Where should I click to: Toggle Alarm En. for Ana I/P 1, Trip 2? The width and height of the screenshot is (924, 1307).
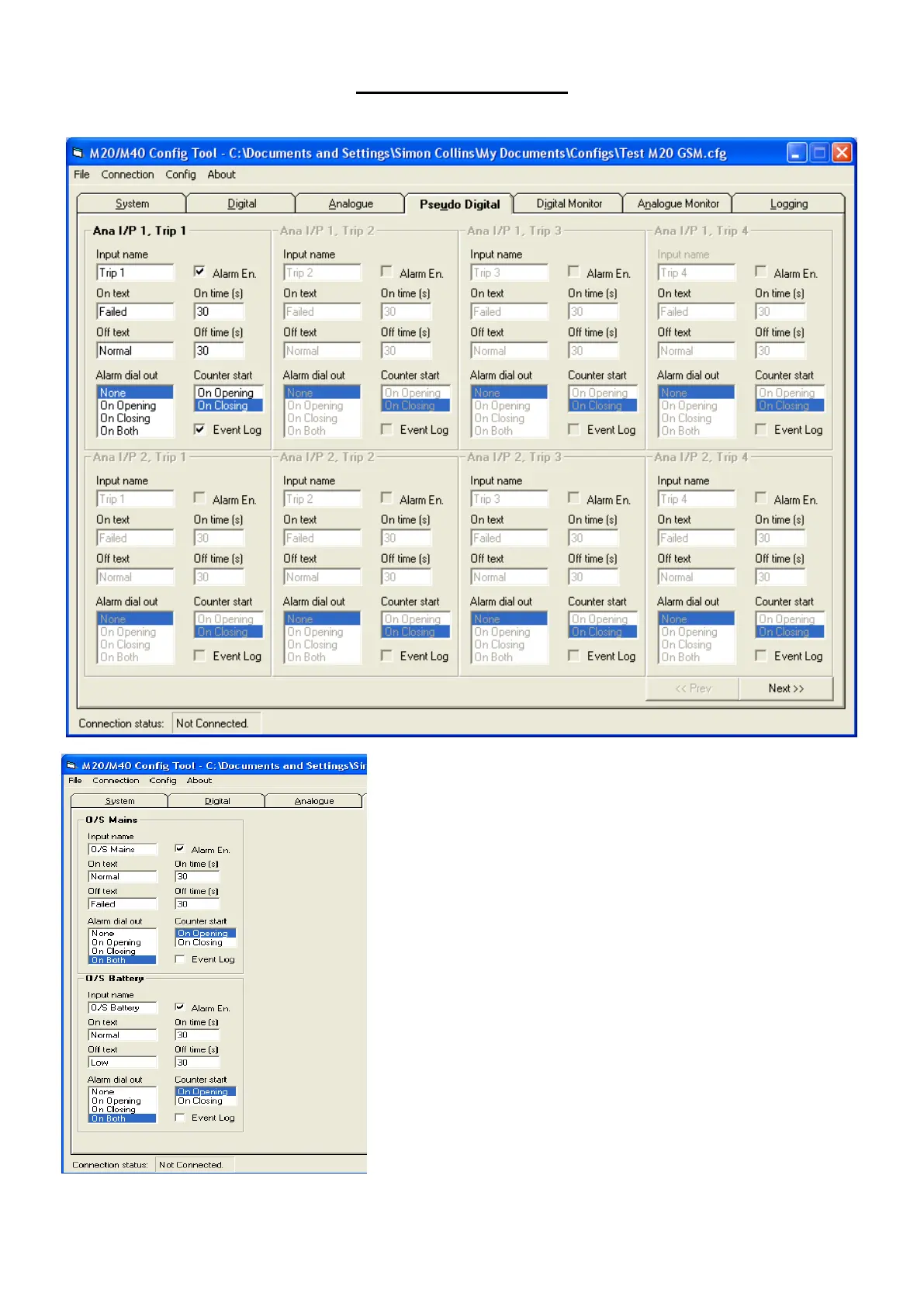pos(386,272)
